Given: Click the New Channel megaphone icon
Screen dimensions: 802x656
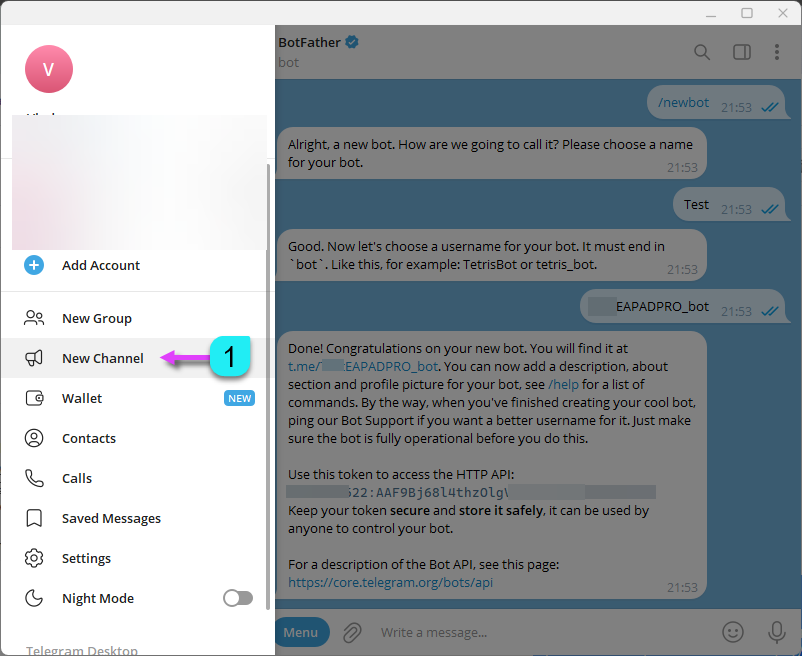Looking at the screenshot, I should tap(34, 358).
